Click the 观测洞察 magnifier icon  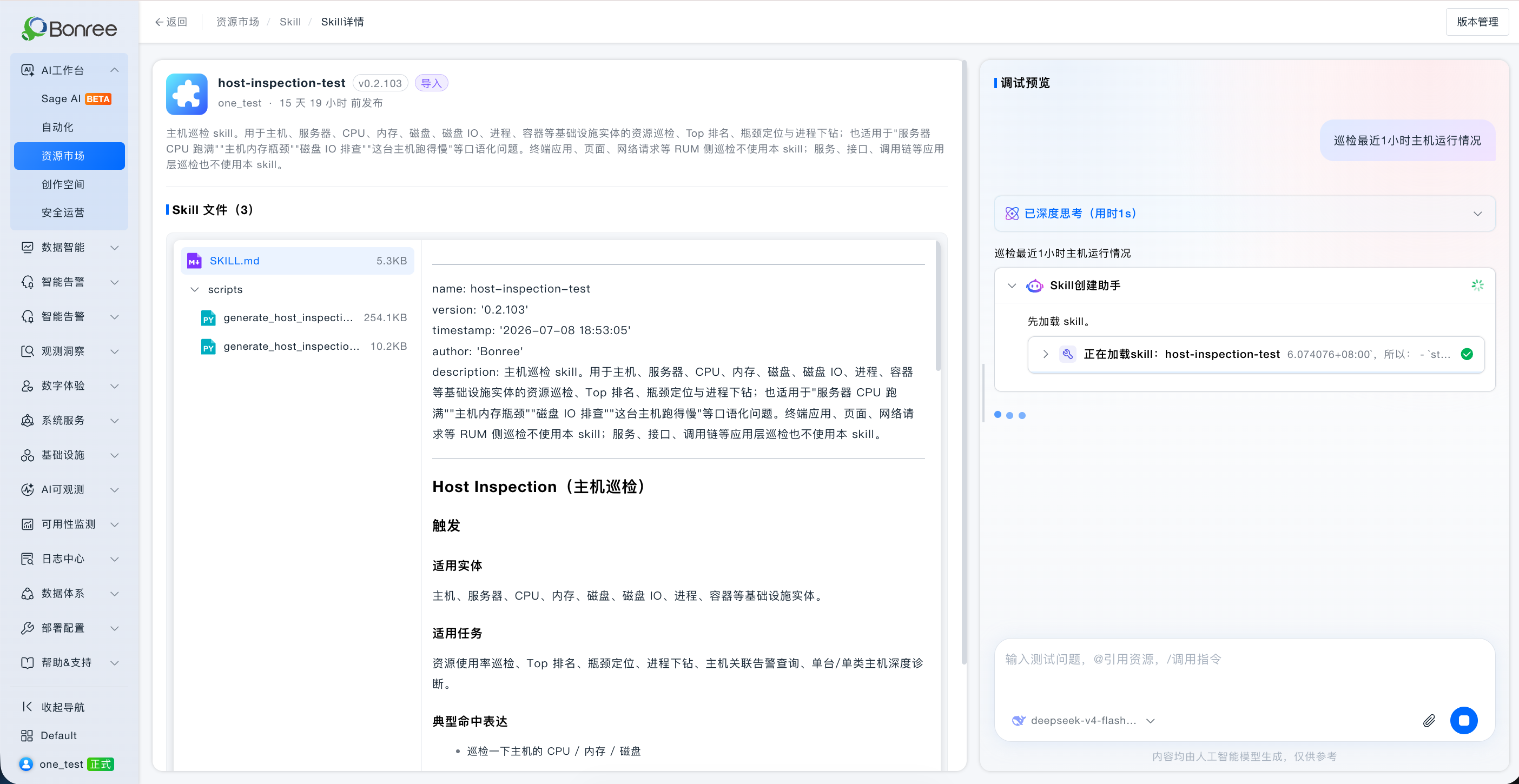coord(27,351)
